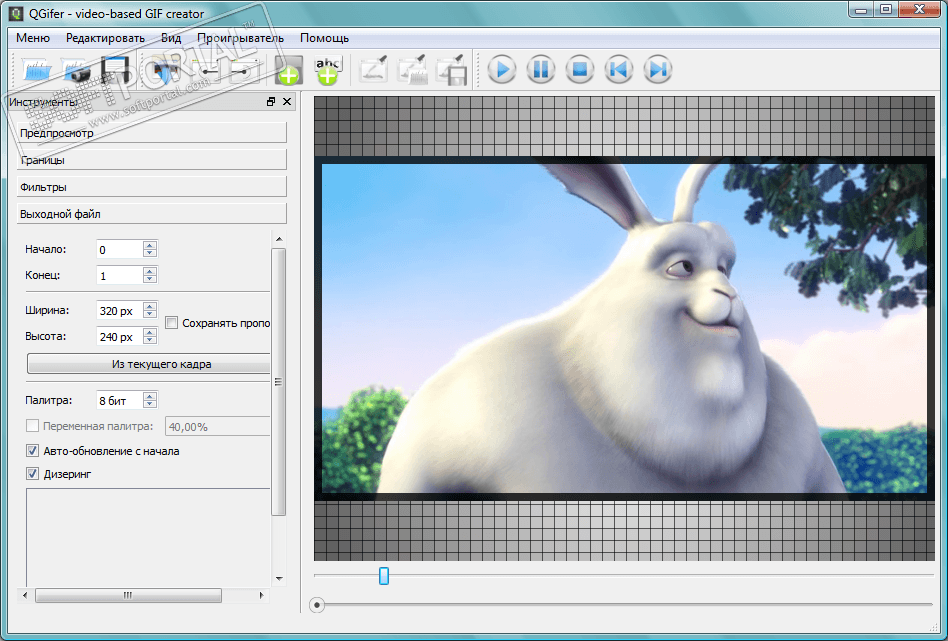
Task: Click the floppy disk save icon
Action: [x=116, y=70]
